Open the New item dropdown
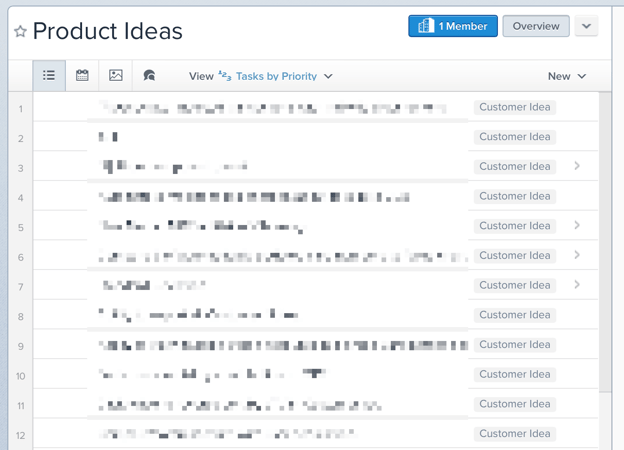 point(567,76)
